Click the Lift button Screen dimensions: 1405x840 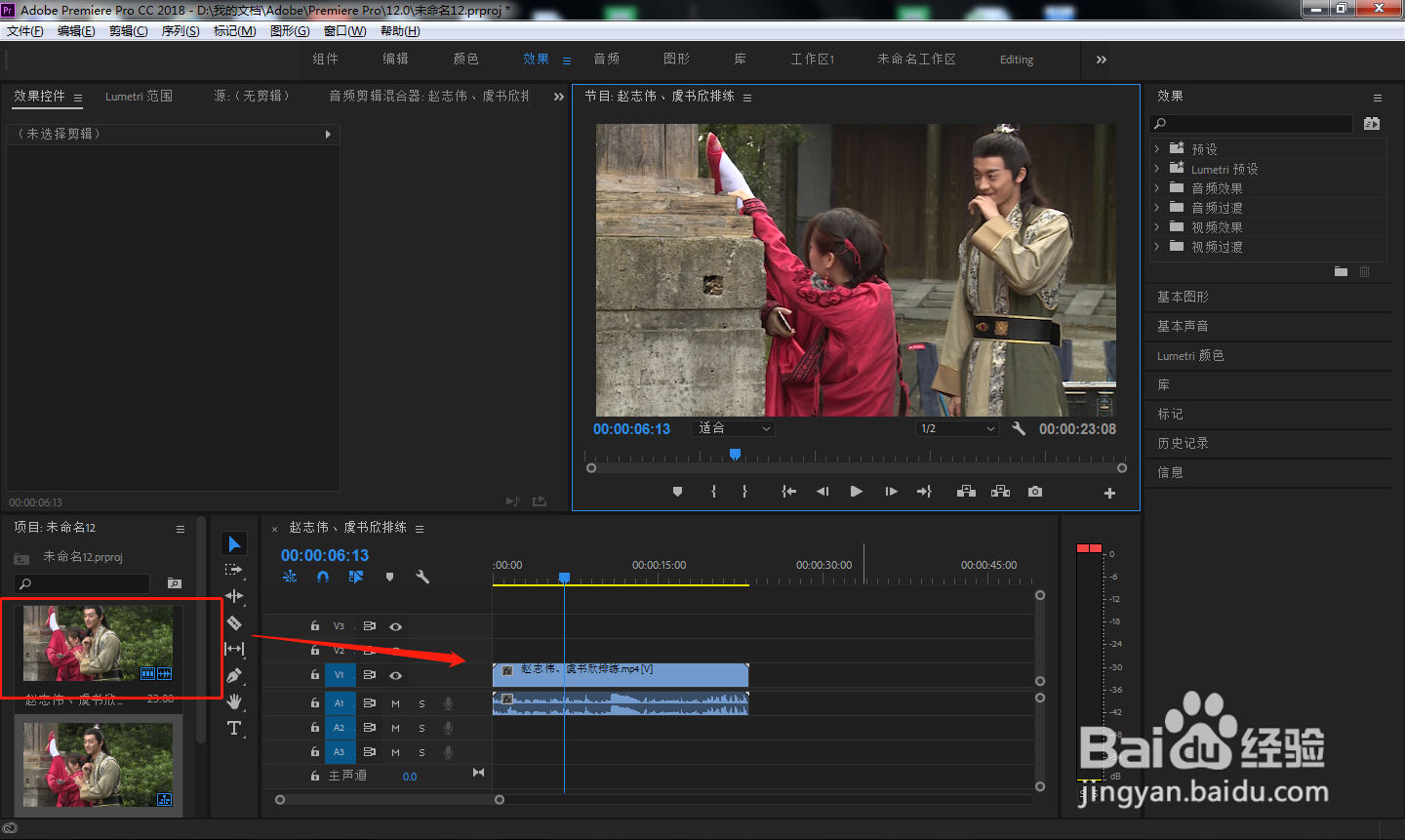tap(966, 492)
